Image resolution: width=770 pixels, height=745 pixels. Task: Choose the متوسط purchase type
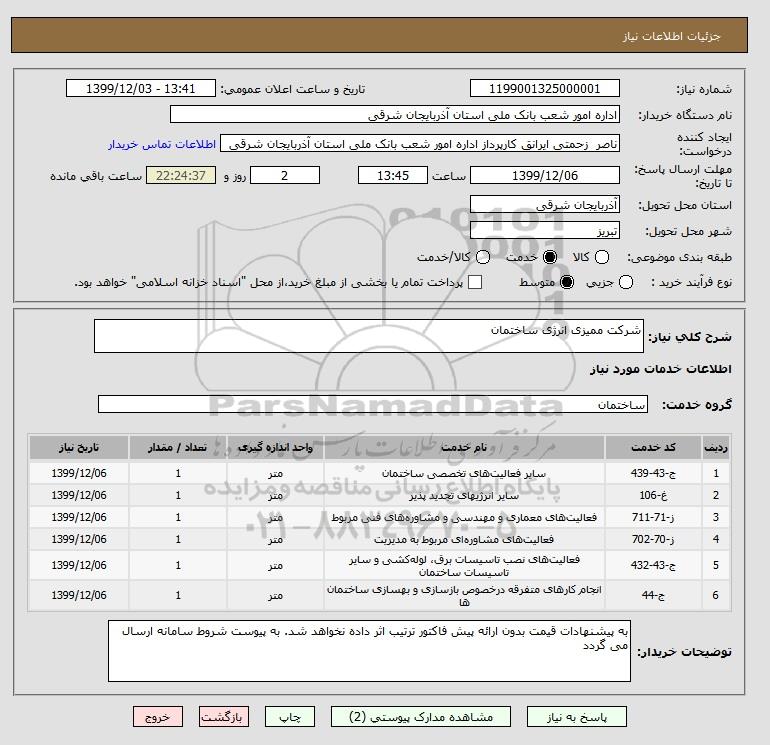coord(567,282)
